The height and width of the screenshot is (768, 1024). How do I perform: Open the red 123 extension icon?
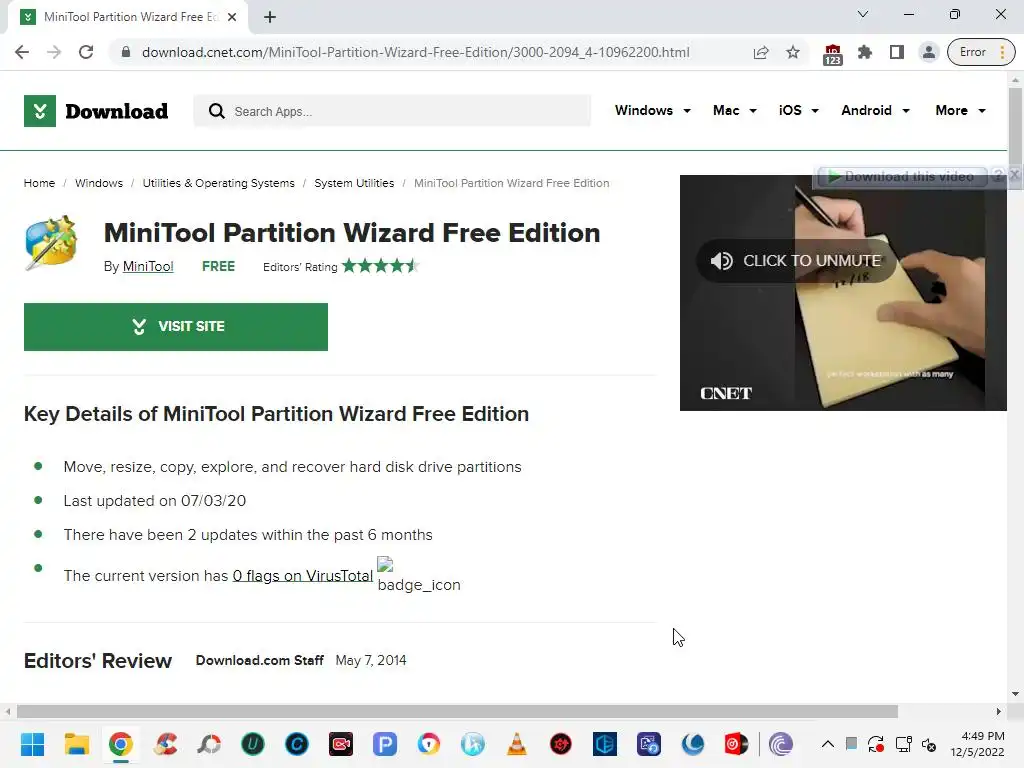[833, 54]
